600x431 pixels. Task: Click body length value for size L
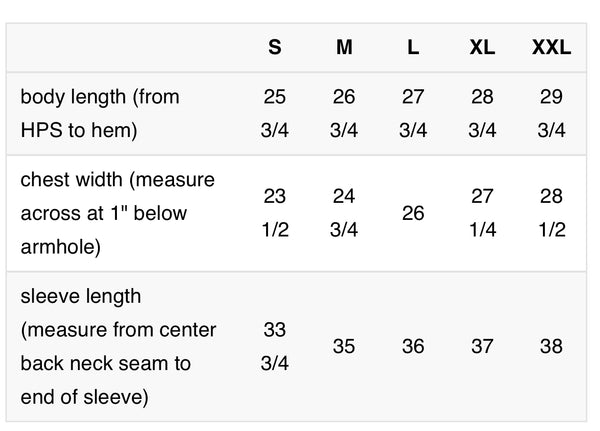pyautogui.click(x=413, y=113)
